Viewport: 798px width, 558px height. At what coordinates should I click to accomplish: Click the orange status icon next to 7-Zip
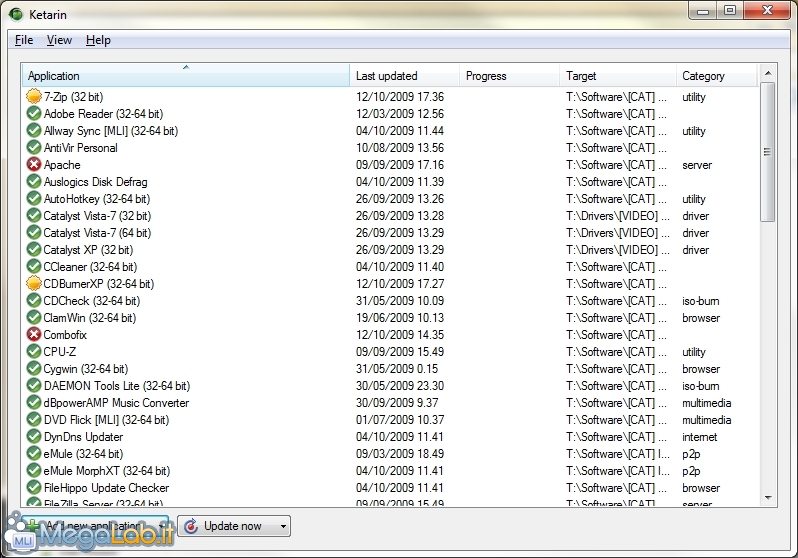(34, 96)
